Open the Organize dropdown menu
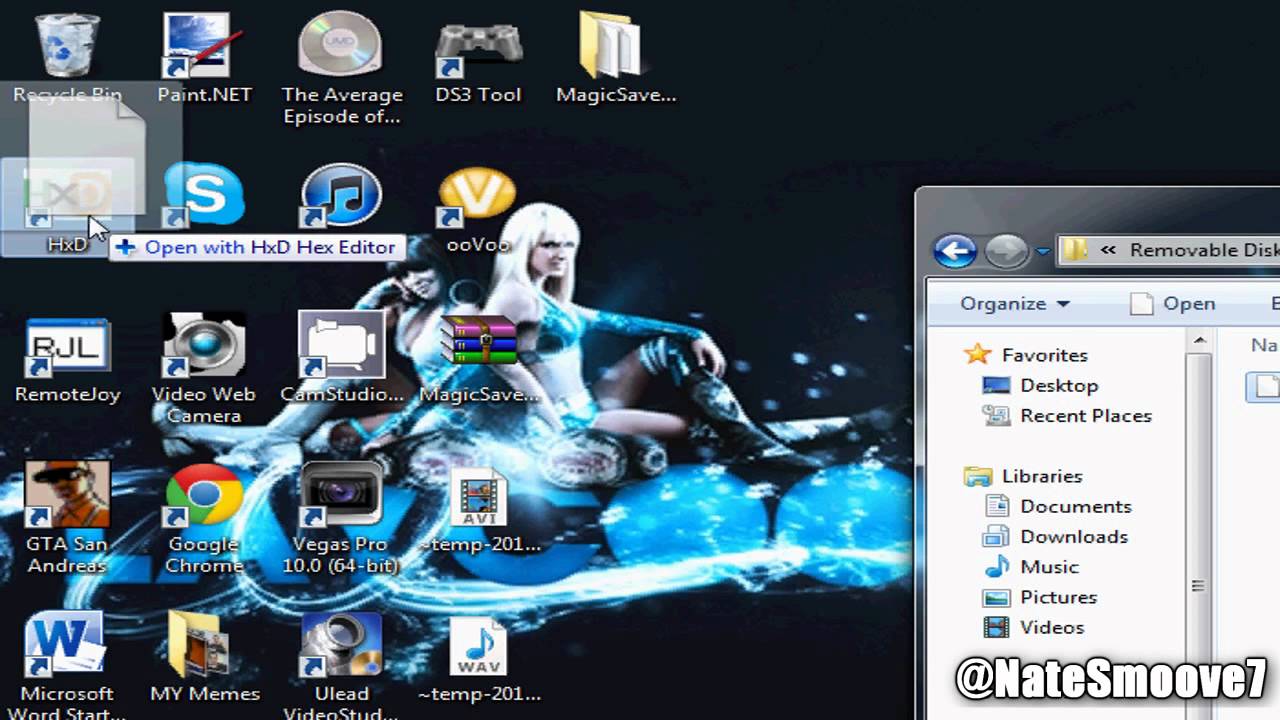This screenshot has width=1280, height=720. click(x=1014, y=303)
